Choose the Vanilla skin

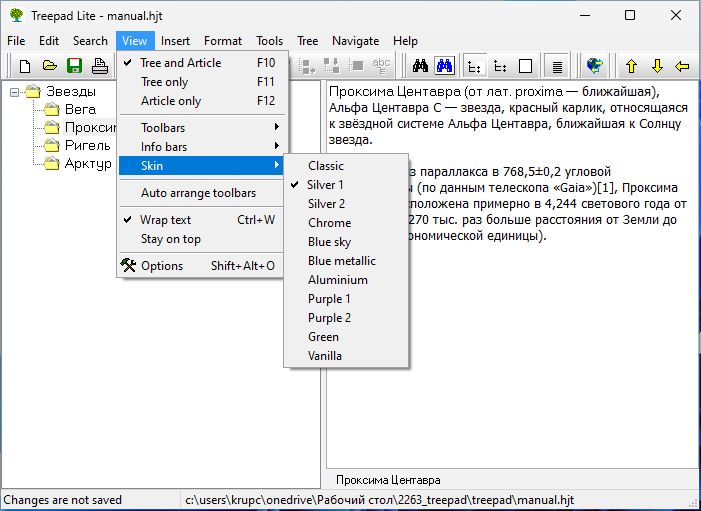346,356
